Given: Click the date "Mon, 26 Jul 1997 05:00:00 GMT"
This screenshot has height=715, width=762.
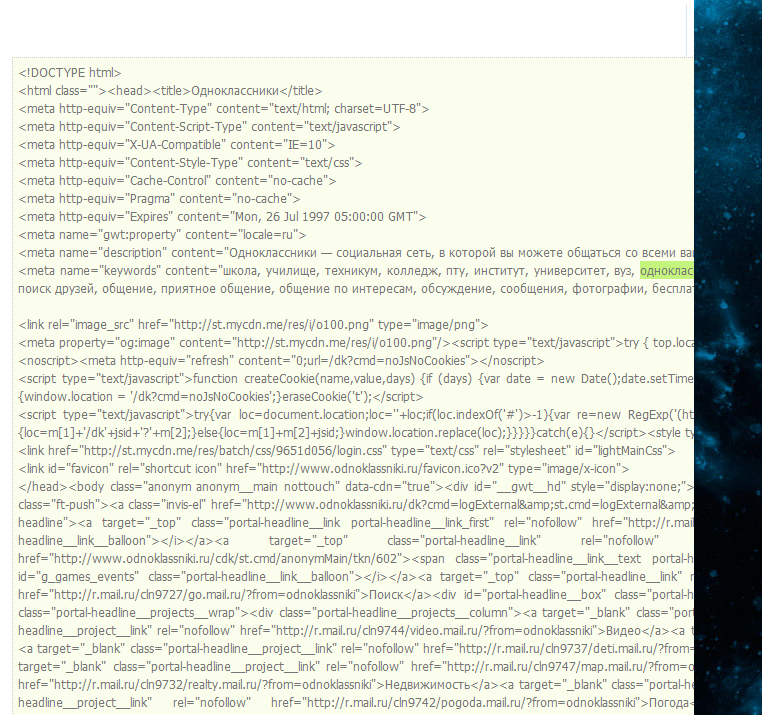Looking at the screenshot, I should click(324, 217).
